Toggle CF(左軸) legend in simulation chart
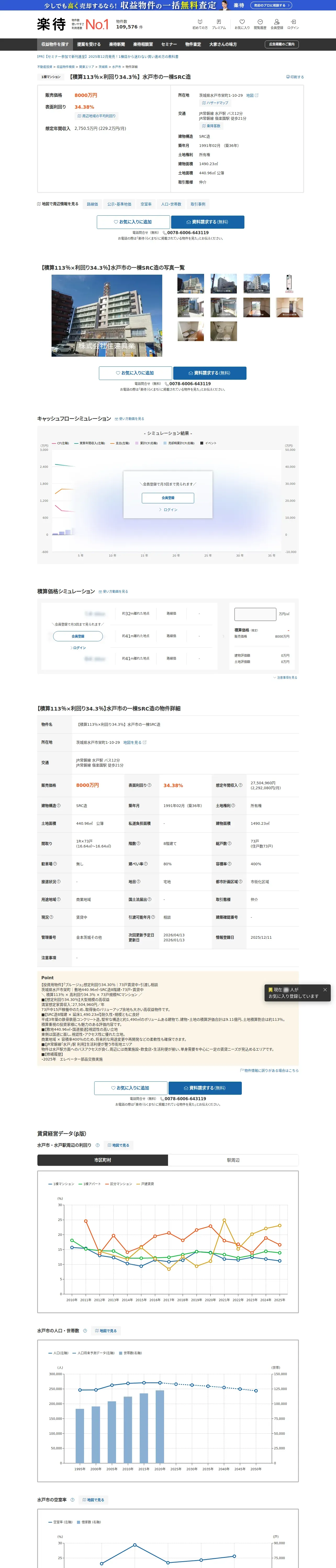The width and height of the screenshot is (336, 1568). (x=60, y=443)
